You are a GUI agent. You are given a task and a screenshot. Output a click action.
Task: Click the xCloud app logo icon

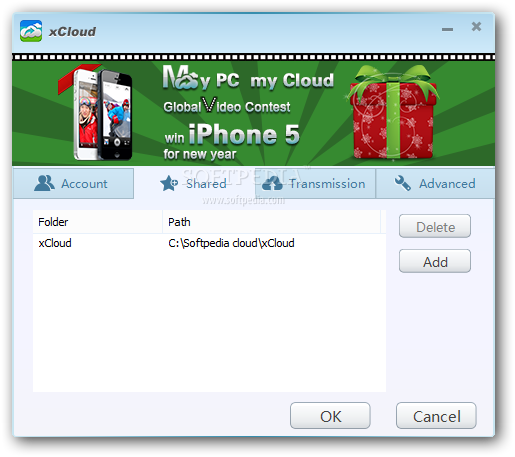[31, 31]
